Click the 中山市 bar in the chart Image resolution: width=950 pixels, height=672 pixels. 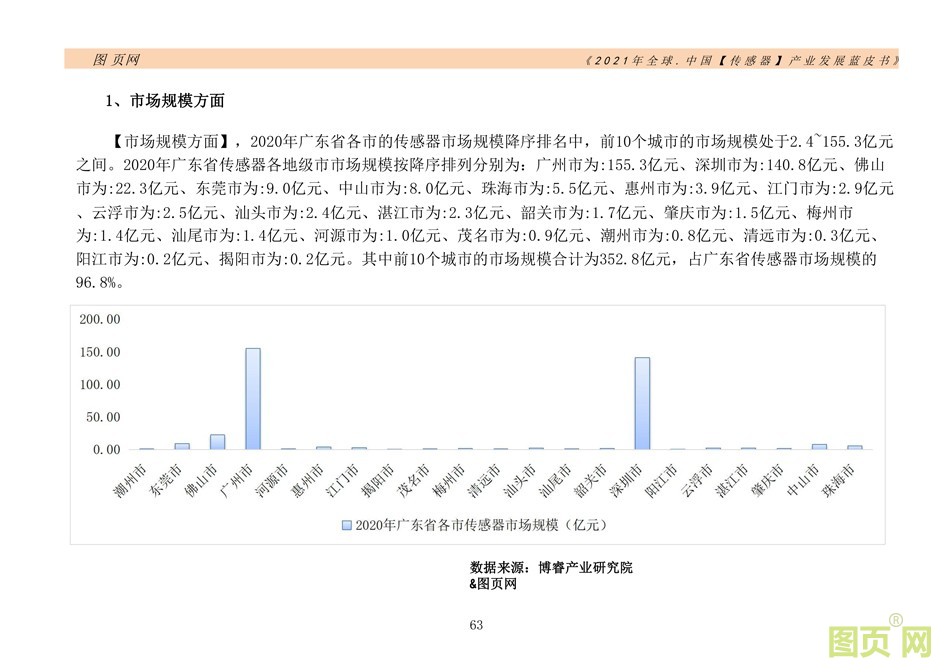point(819,446)
